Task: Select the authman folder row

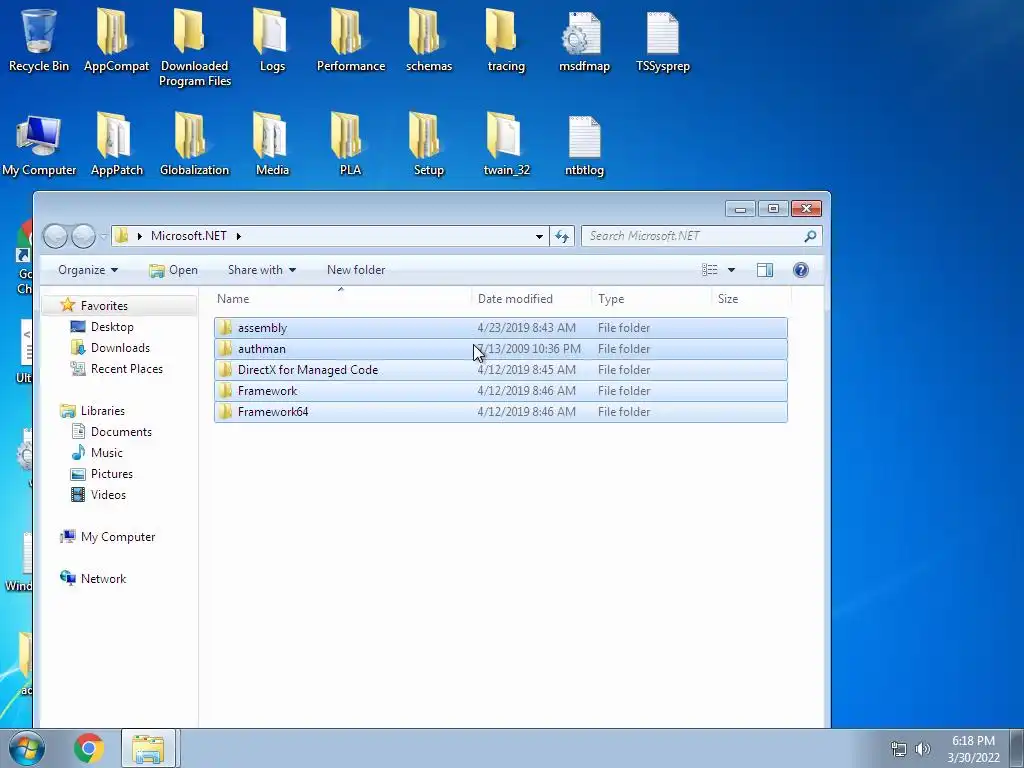Action: tap(500, 349)
